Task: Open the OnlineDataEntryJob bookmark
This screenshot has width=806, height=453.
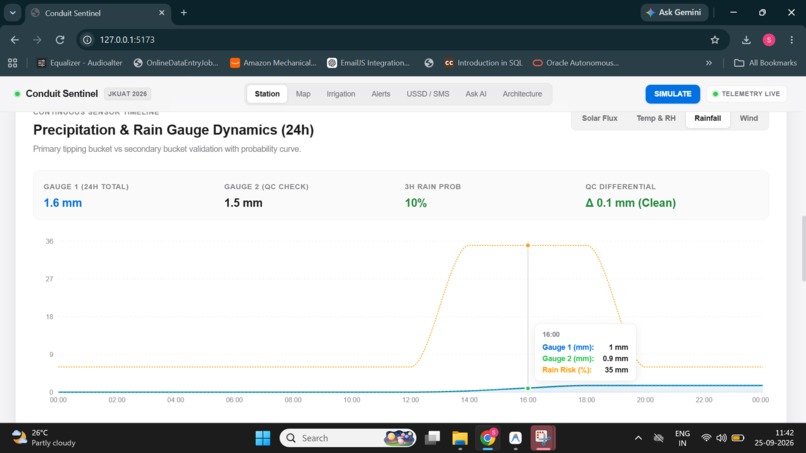Action: click(x=176, y=63)
